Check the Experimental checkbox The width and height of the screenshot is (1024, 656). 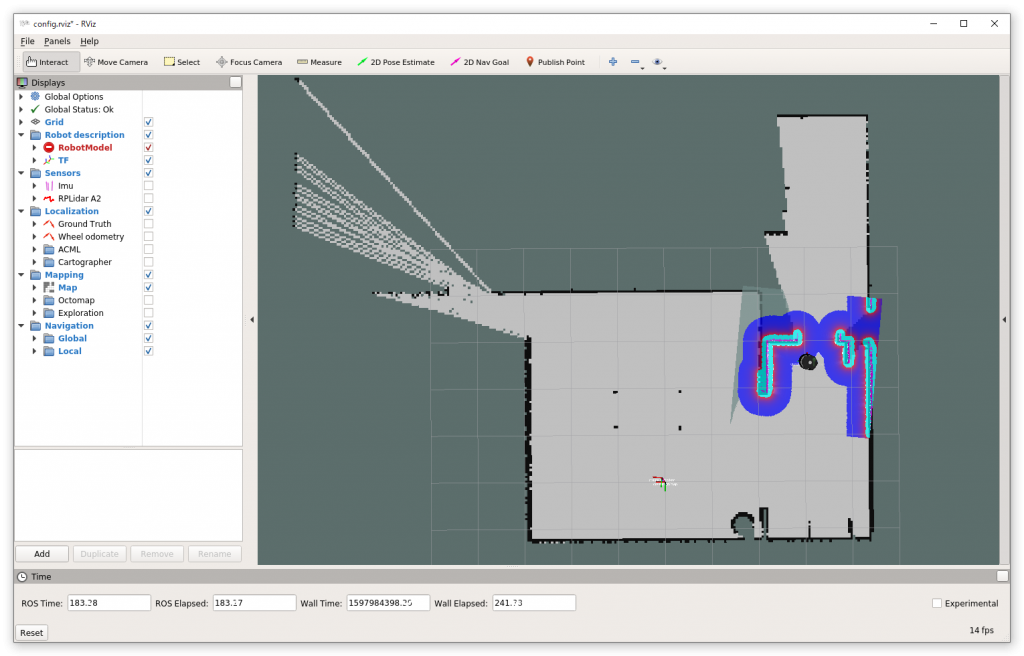[937, 603]
